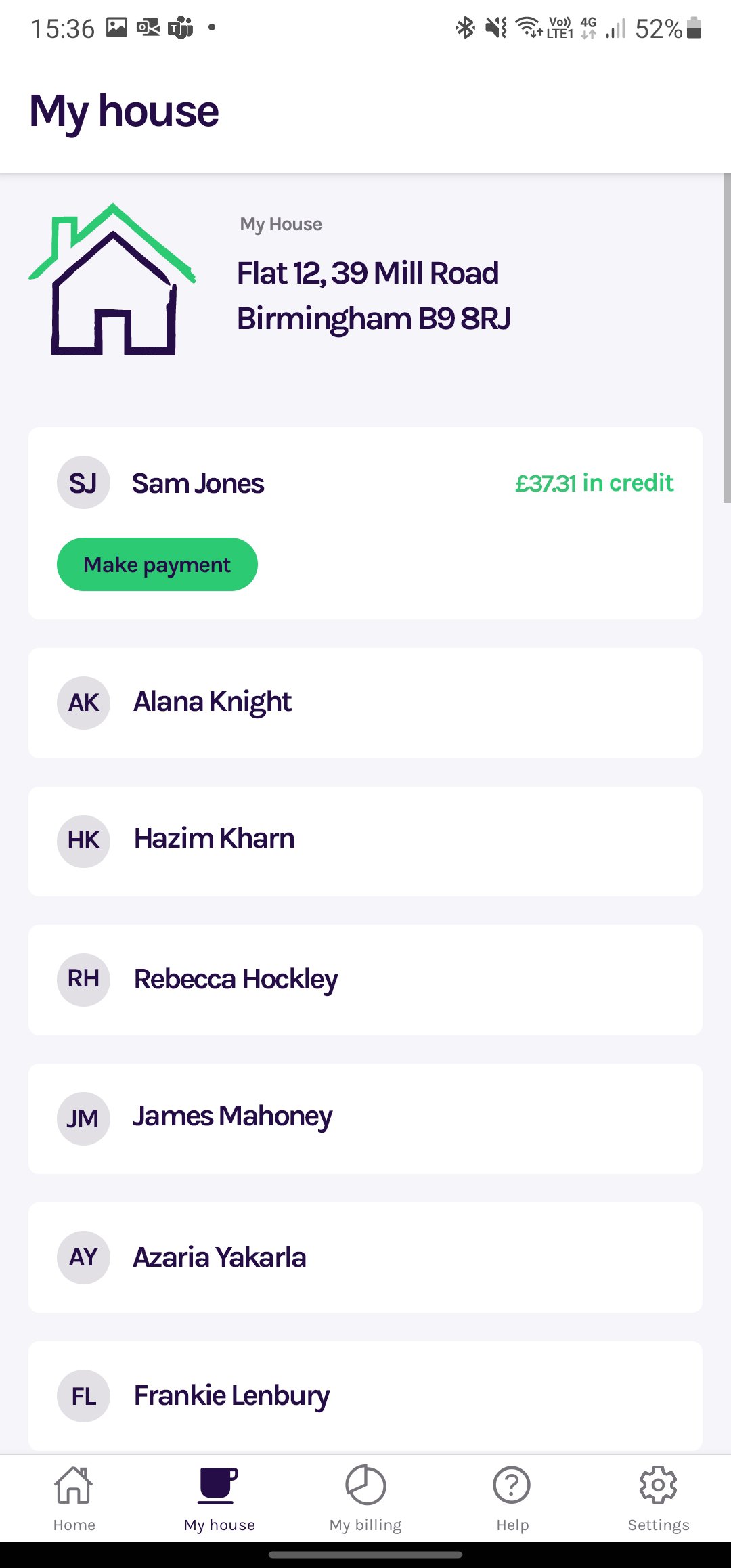Tap the green house illustration
Screen dimensions: 731x1568
(x=113, y=280)
